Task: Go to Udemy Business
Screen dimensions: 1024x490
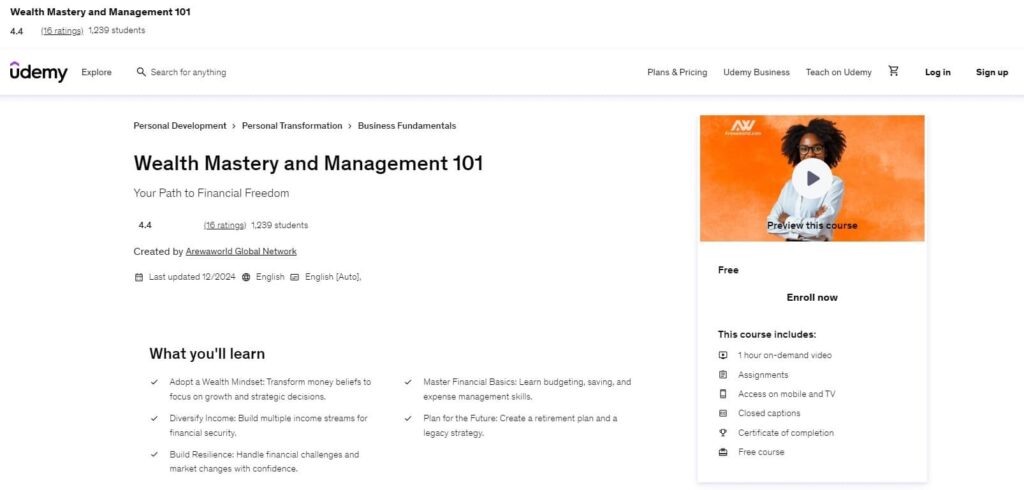Action: coord(756,72)
